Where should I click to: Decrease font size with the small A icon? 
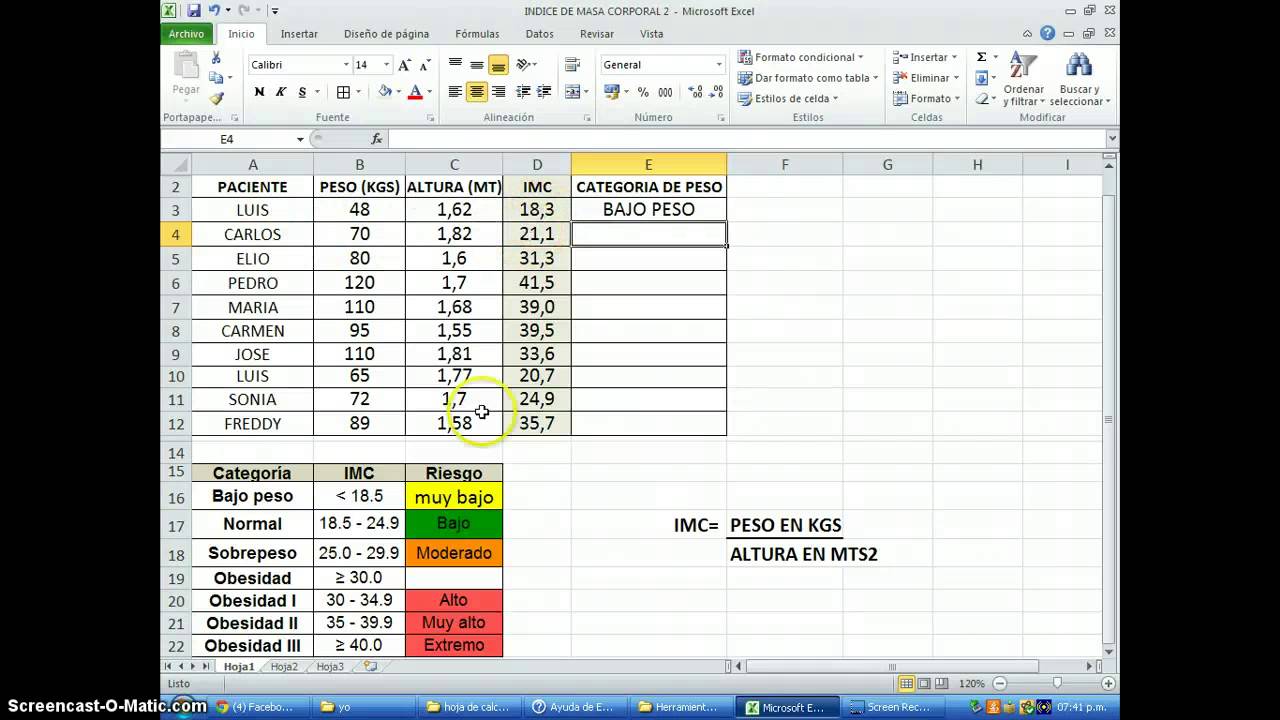point(424,65)
